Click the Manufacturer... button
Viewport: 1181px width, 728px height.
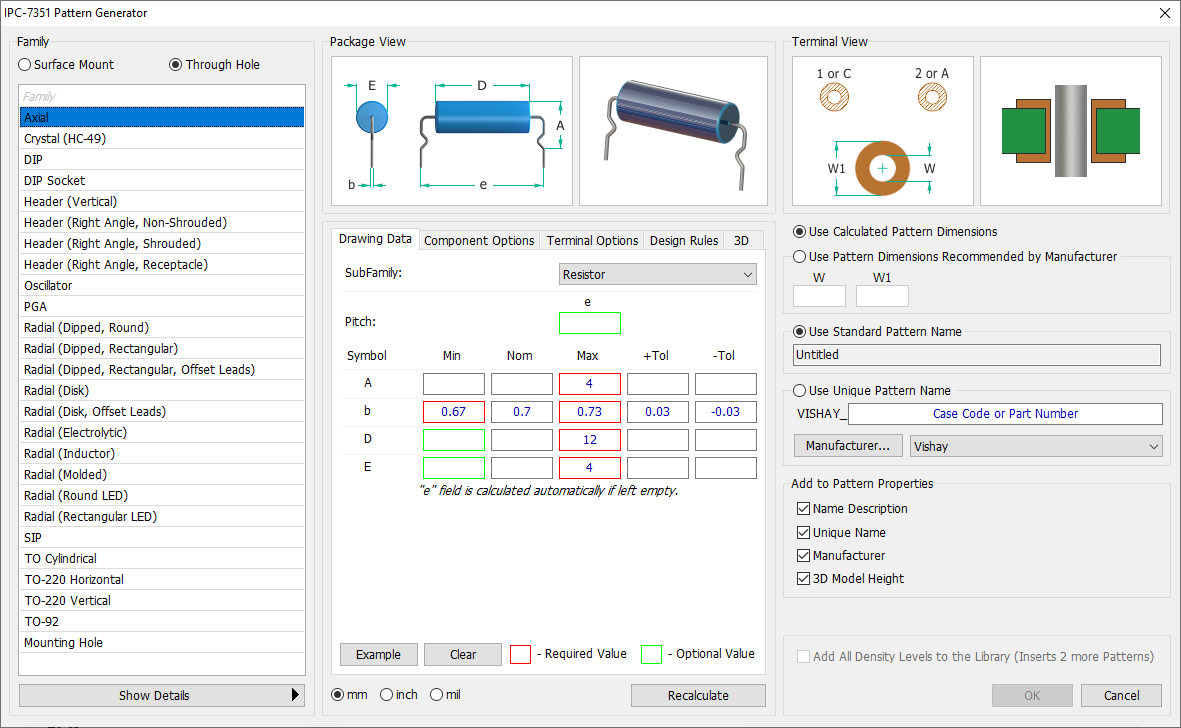(x=848, y=446)
